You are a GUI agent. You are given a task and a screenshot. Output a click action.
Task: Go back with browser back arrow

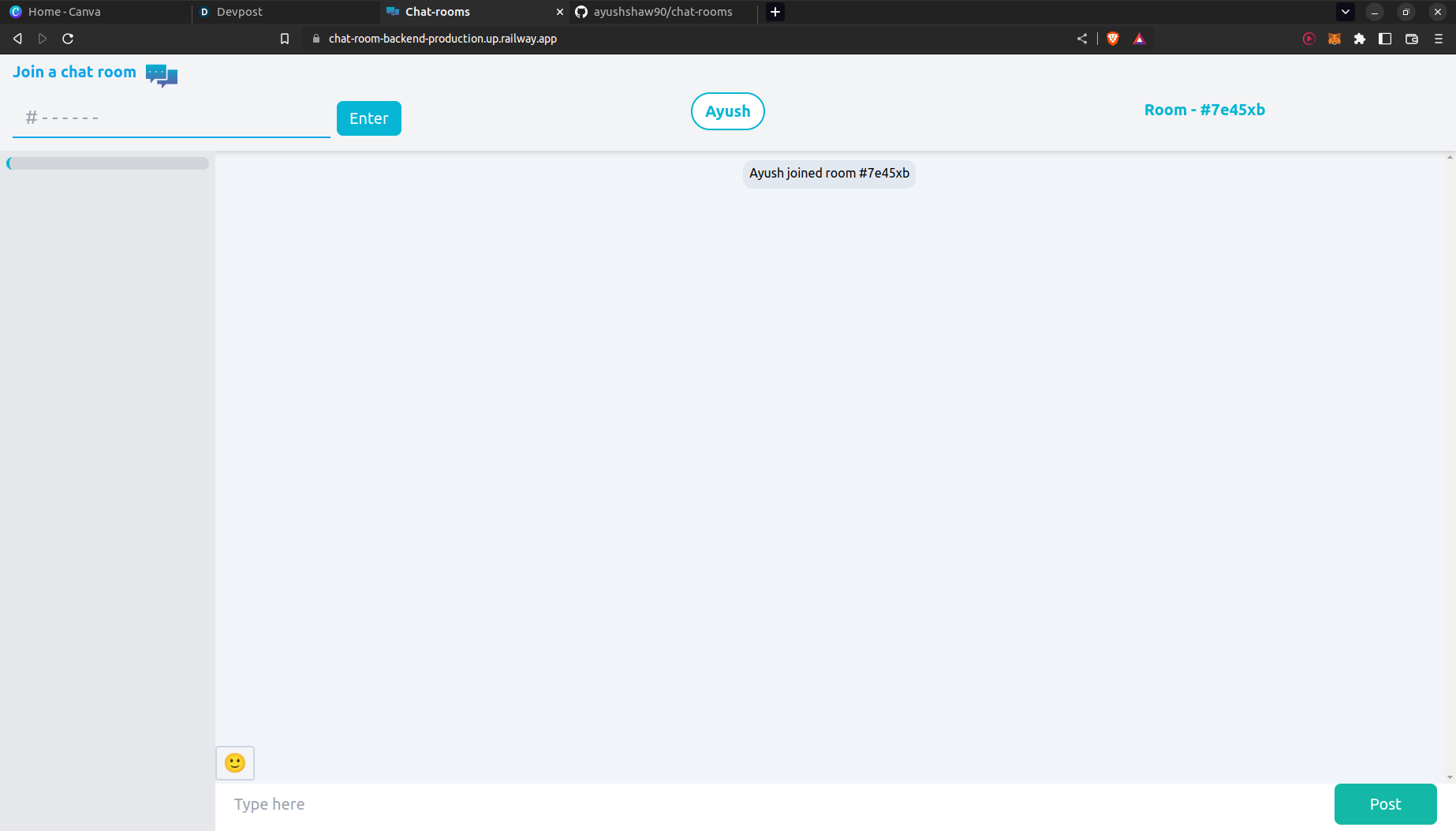[x=17, y=39]
